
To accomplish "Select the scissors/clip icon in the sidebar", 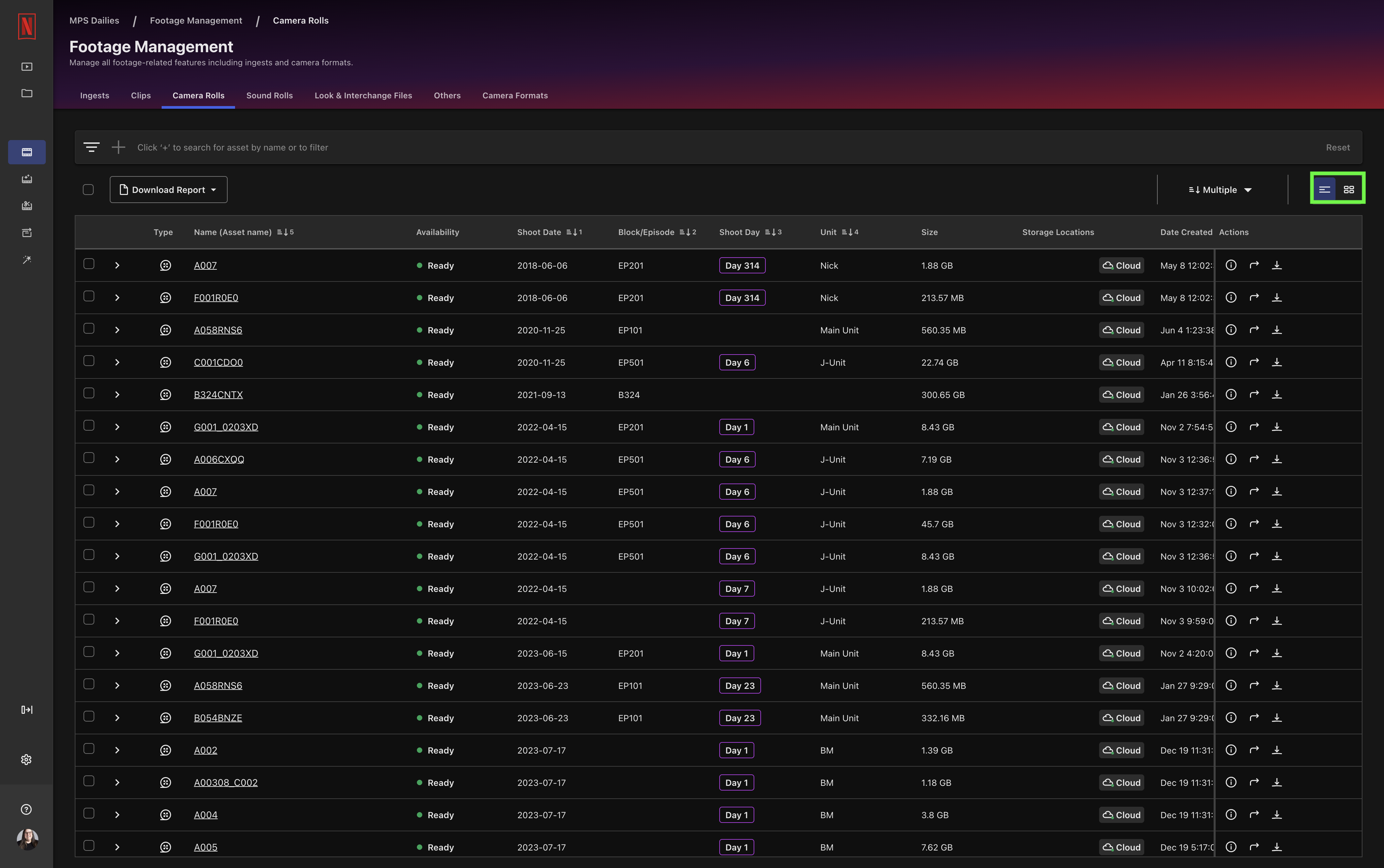I will (26, 205).
